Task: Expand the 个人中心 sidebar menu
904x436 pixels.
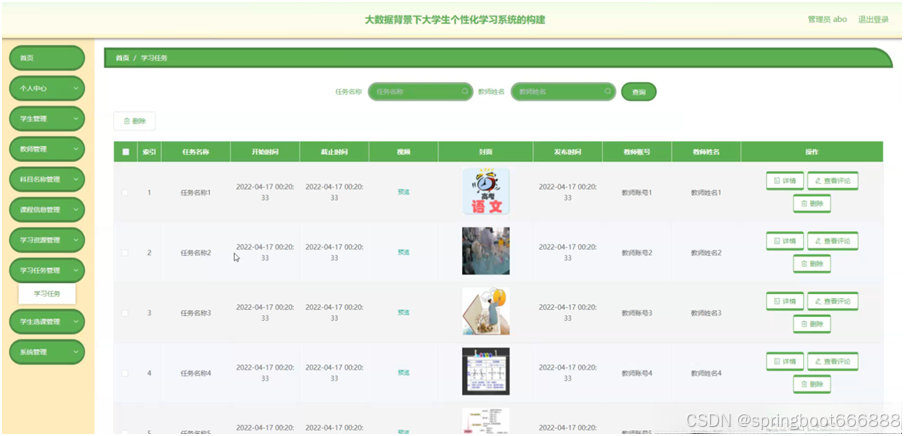Action: 47,89
